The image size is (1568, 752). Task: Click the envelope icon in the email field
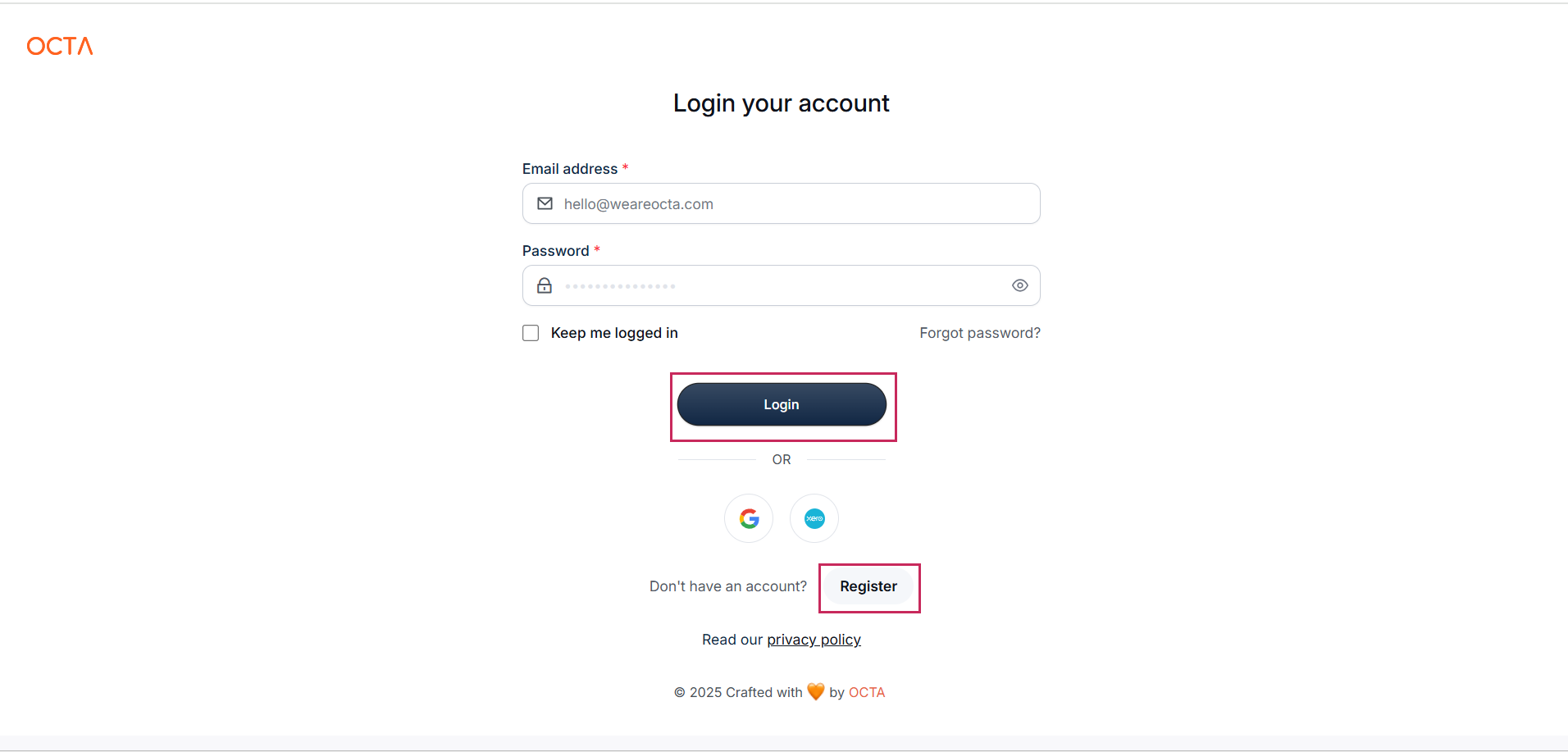click(545, 203)
